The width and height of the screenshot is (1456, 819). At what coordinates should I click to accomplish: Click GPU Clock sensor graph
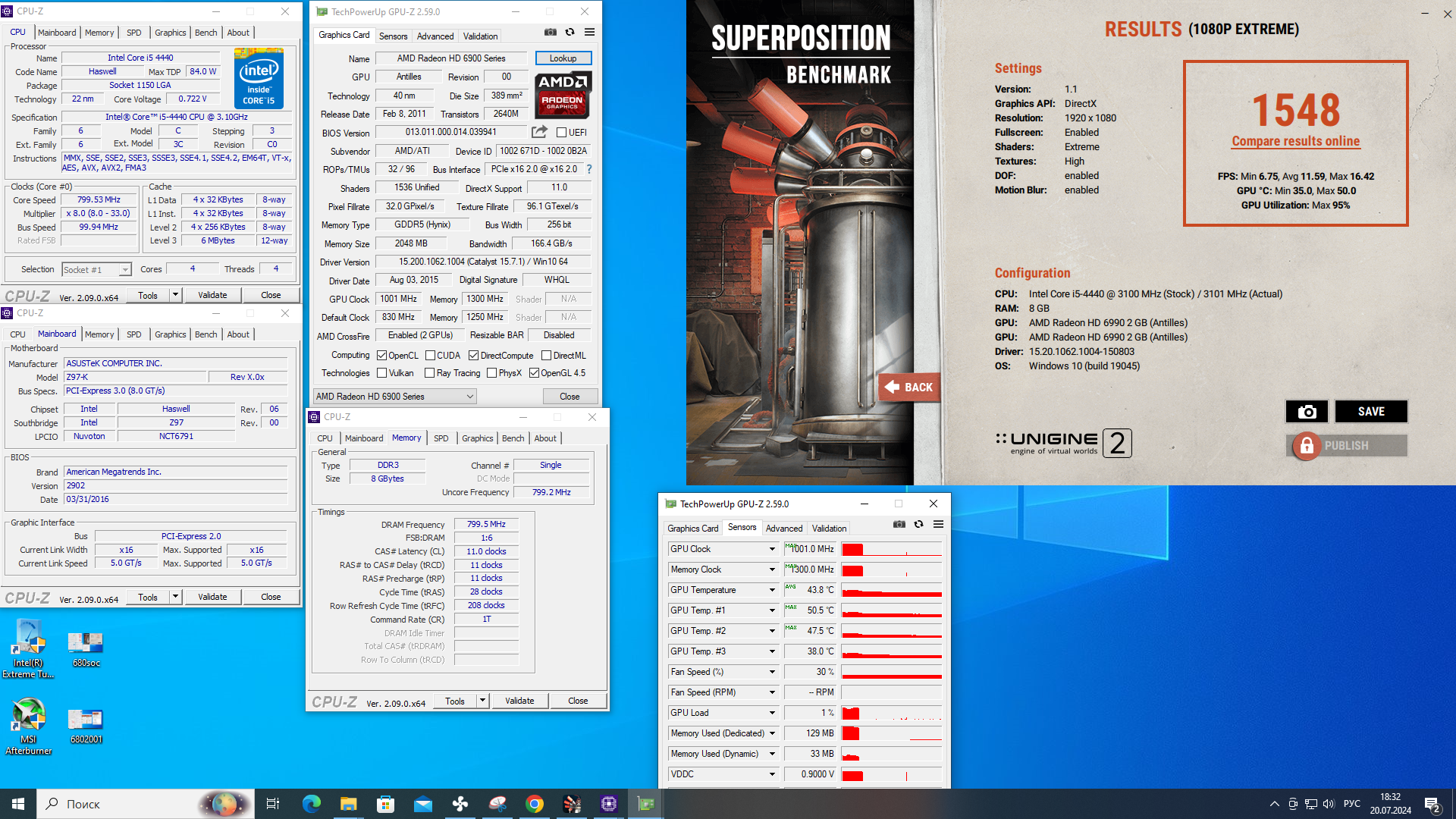point(891,549)
